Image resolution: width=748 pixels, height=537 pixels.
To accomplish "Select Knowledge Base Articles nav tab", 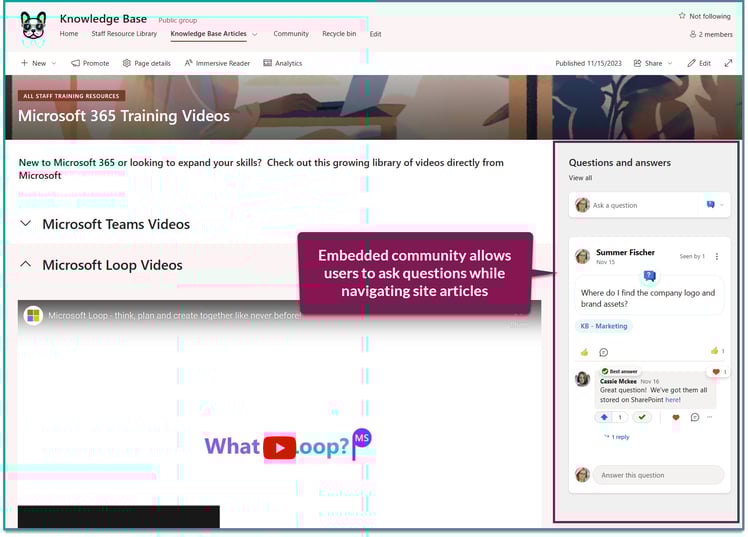I will tap(208, 34).
